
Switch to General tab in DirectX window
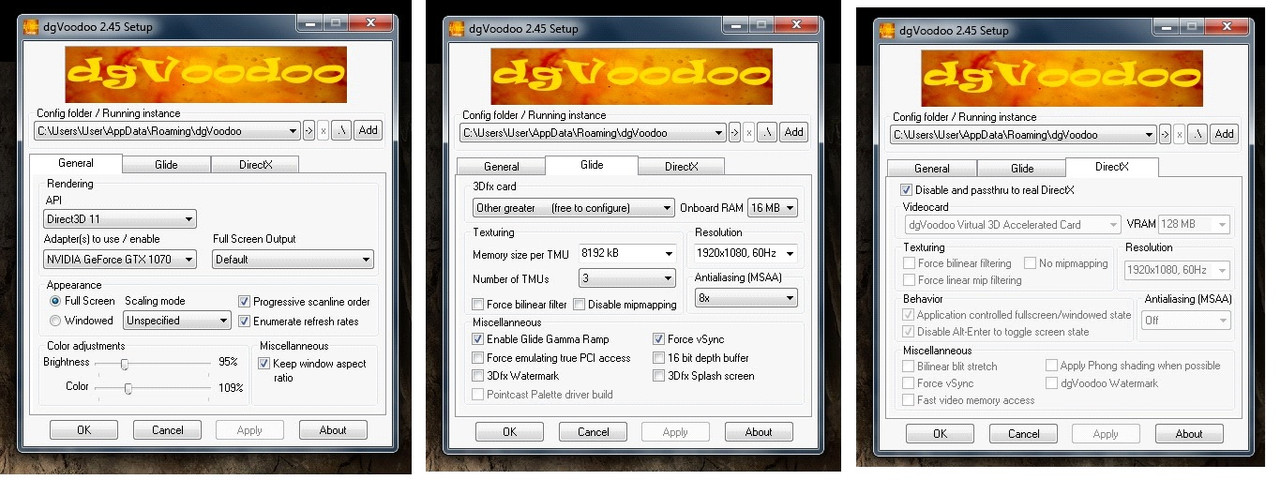coord(932,169)
